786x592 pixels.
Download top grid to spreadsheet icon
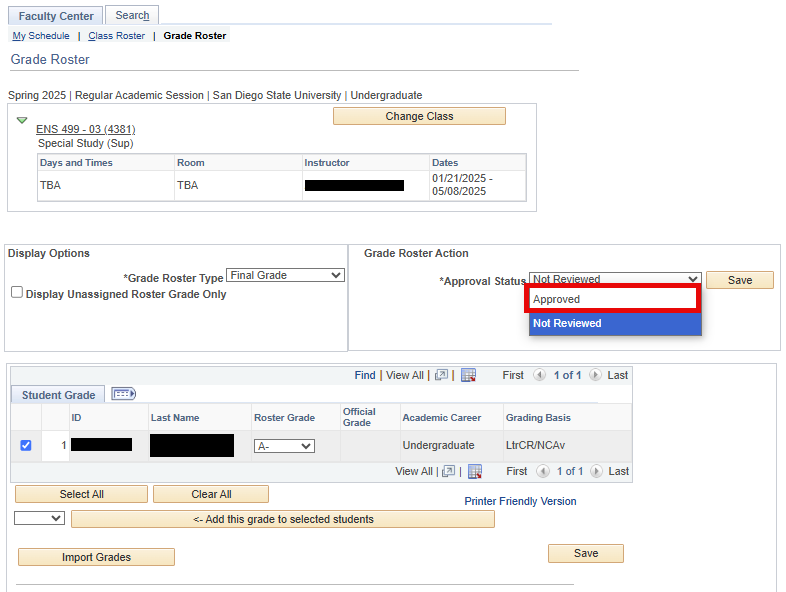(x=468, y=375)
